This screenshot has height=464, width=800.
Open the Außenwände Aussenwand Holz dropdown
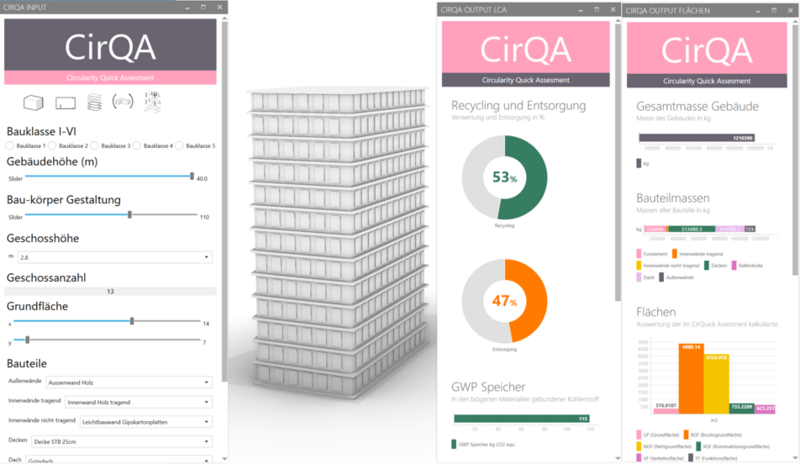tap(129, 382)
